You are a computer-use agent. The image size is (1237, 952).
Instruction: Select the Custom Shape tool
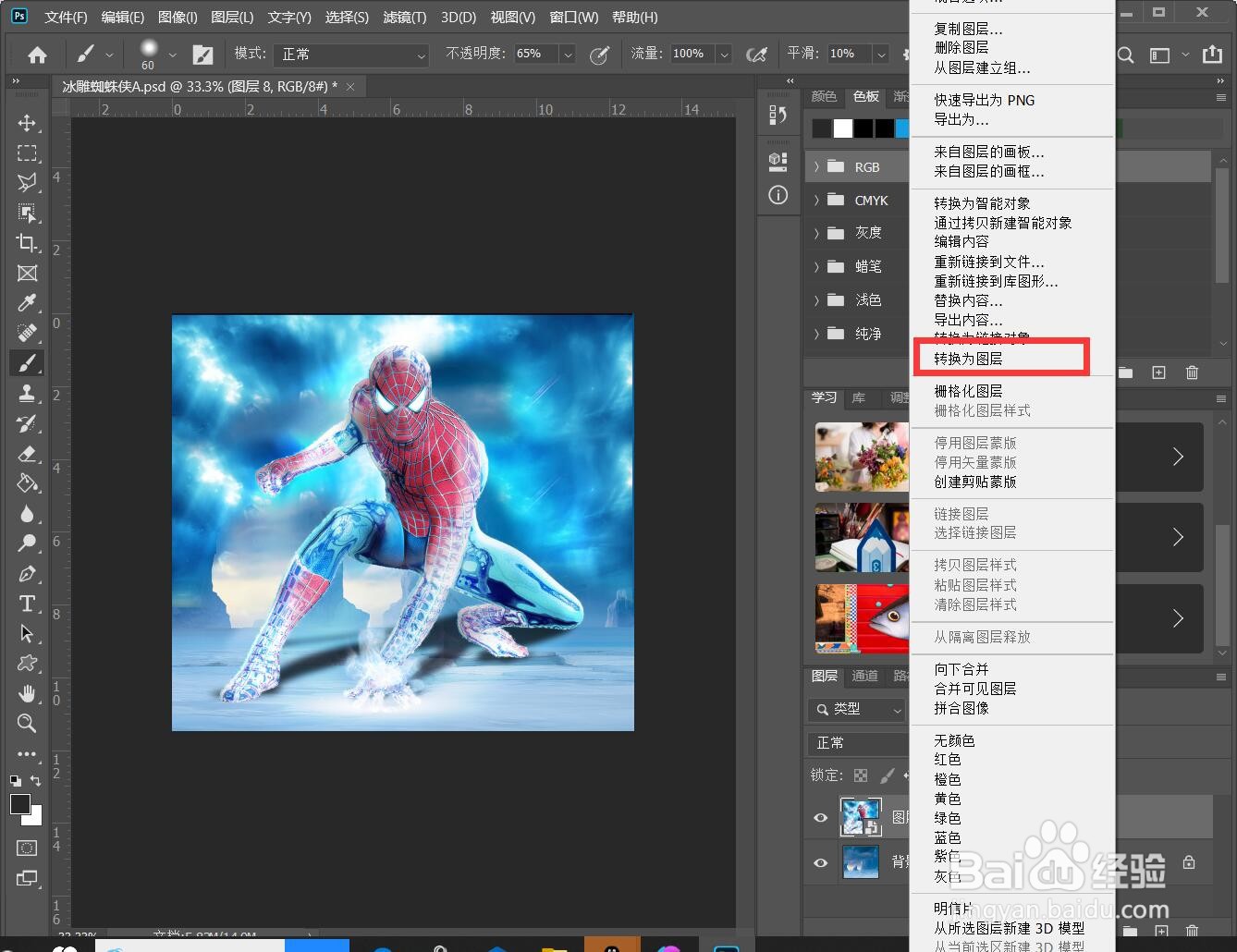(27, 663)
